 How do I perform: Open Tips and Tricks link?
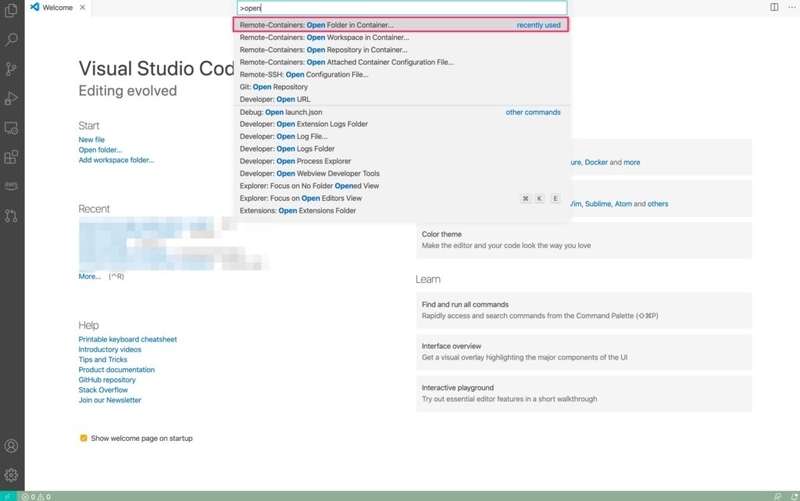pos(103,359)
